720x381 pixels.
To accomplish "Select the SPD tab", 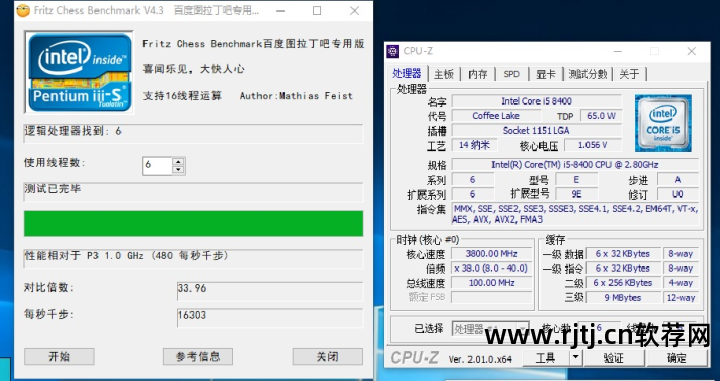I will click(512, 74).
